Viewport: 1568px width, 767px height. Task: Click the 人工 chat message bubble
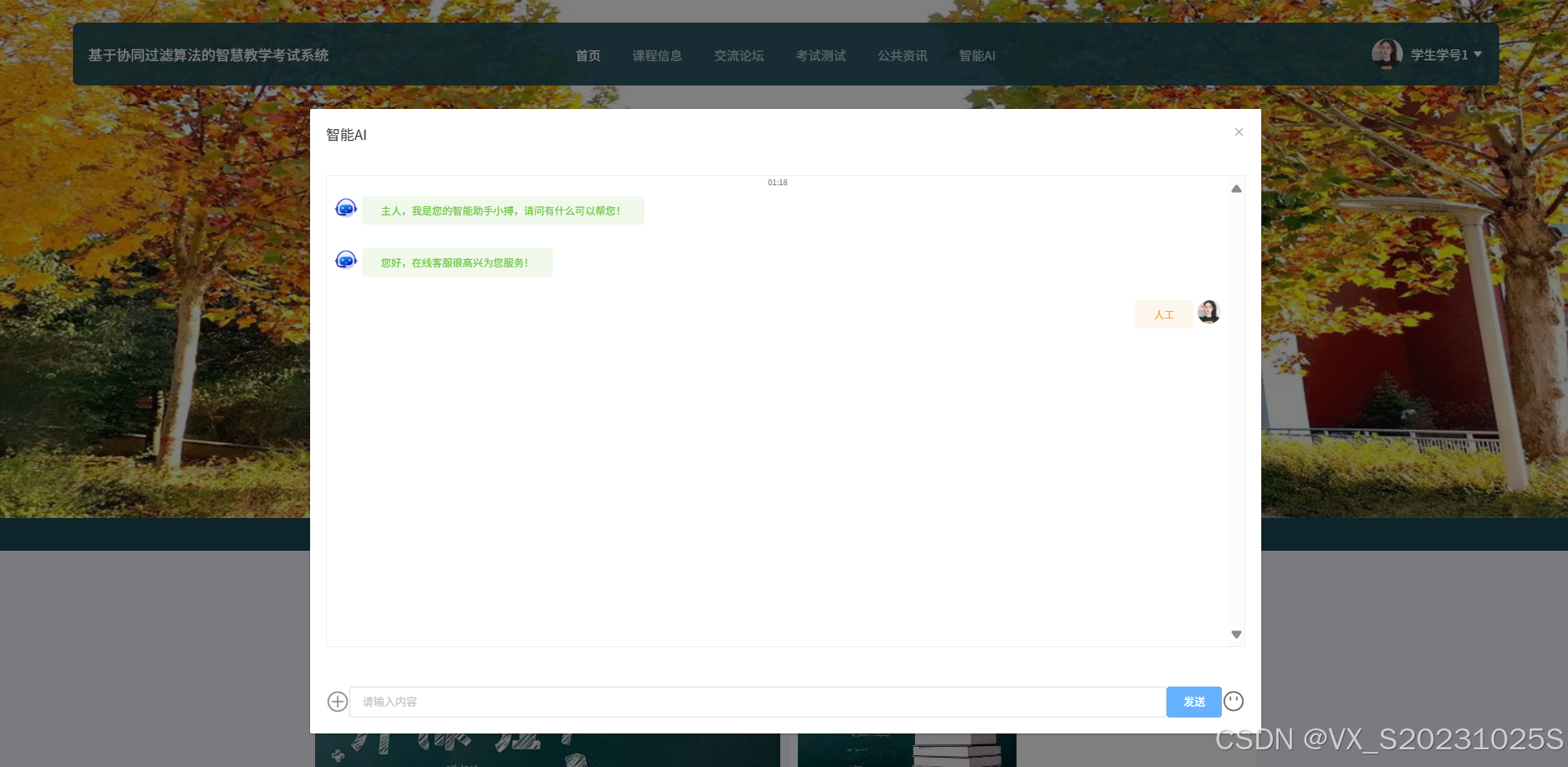(1164, 314)
